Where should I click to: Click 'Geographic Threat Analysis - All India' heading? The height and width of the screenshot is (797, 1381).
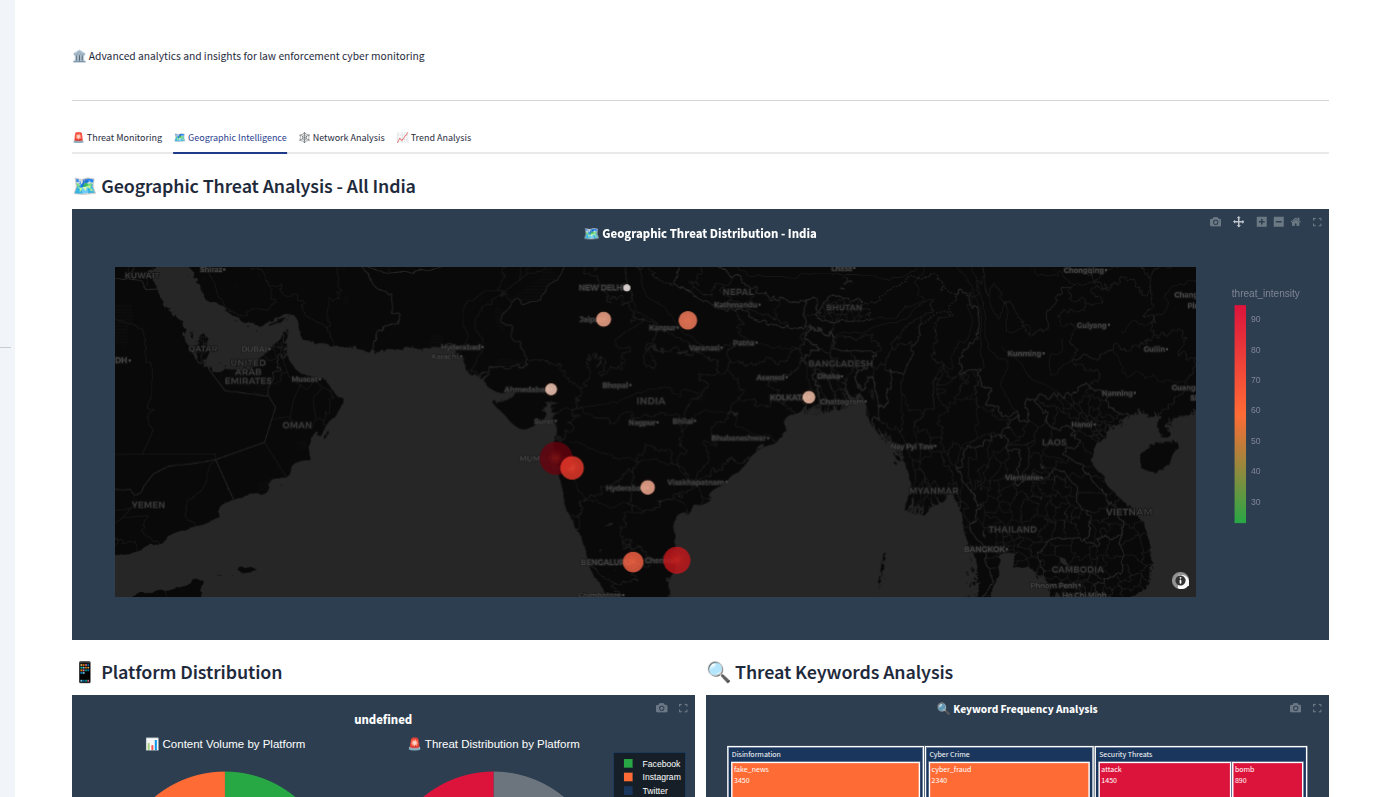point(244,186)
